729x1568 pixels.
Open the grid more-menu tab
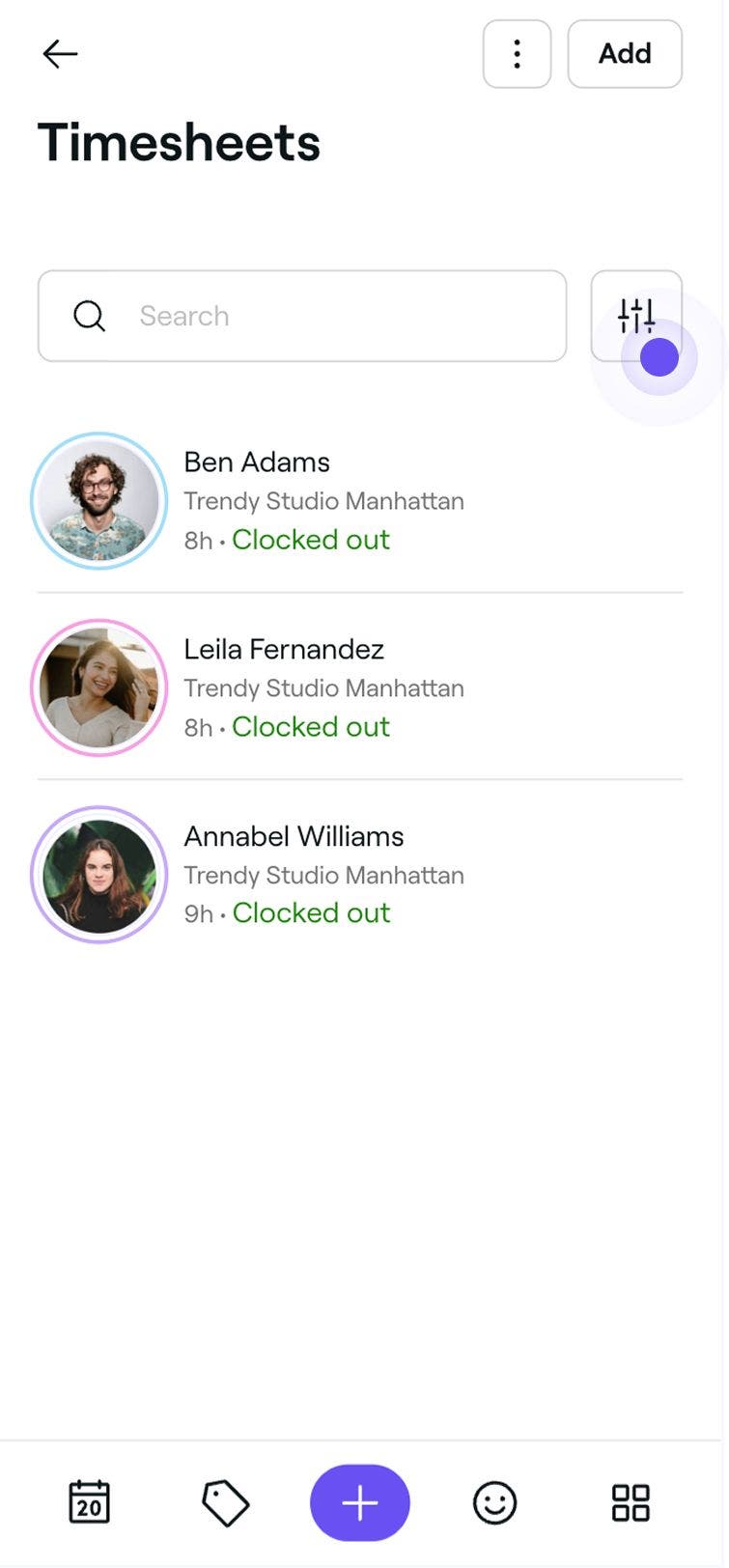point(631,1503)
